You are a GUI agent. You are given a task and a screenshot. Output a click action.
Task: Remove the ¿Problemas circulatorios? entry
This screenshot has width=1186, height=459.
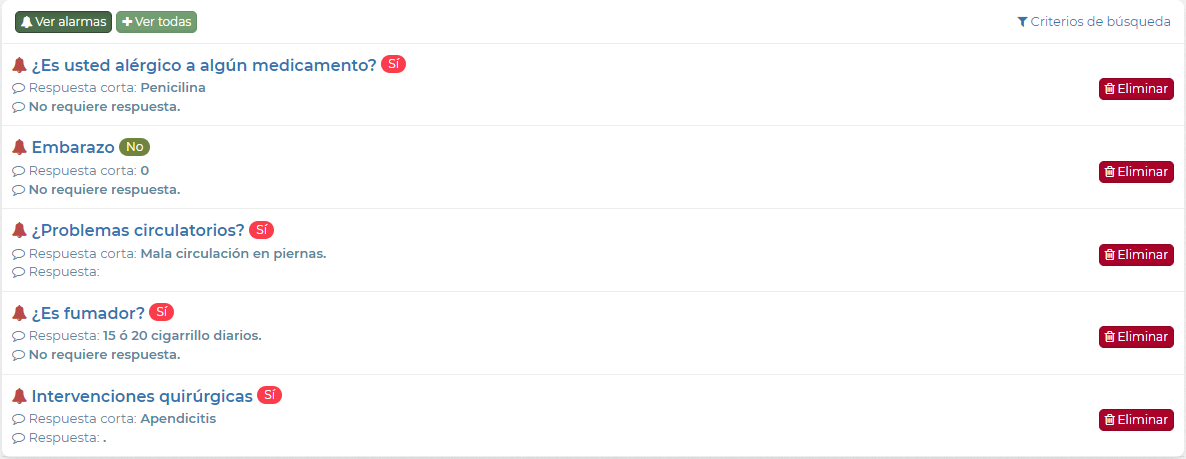click(1136, 255)
